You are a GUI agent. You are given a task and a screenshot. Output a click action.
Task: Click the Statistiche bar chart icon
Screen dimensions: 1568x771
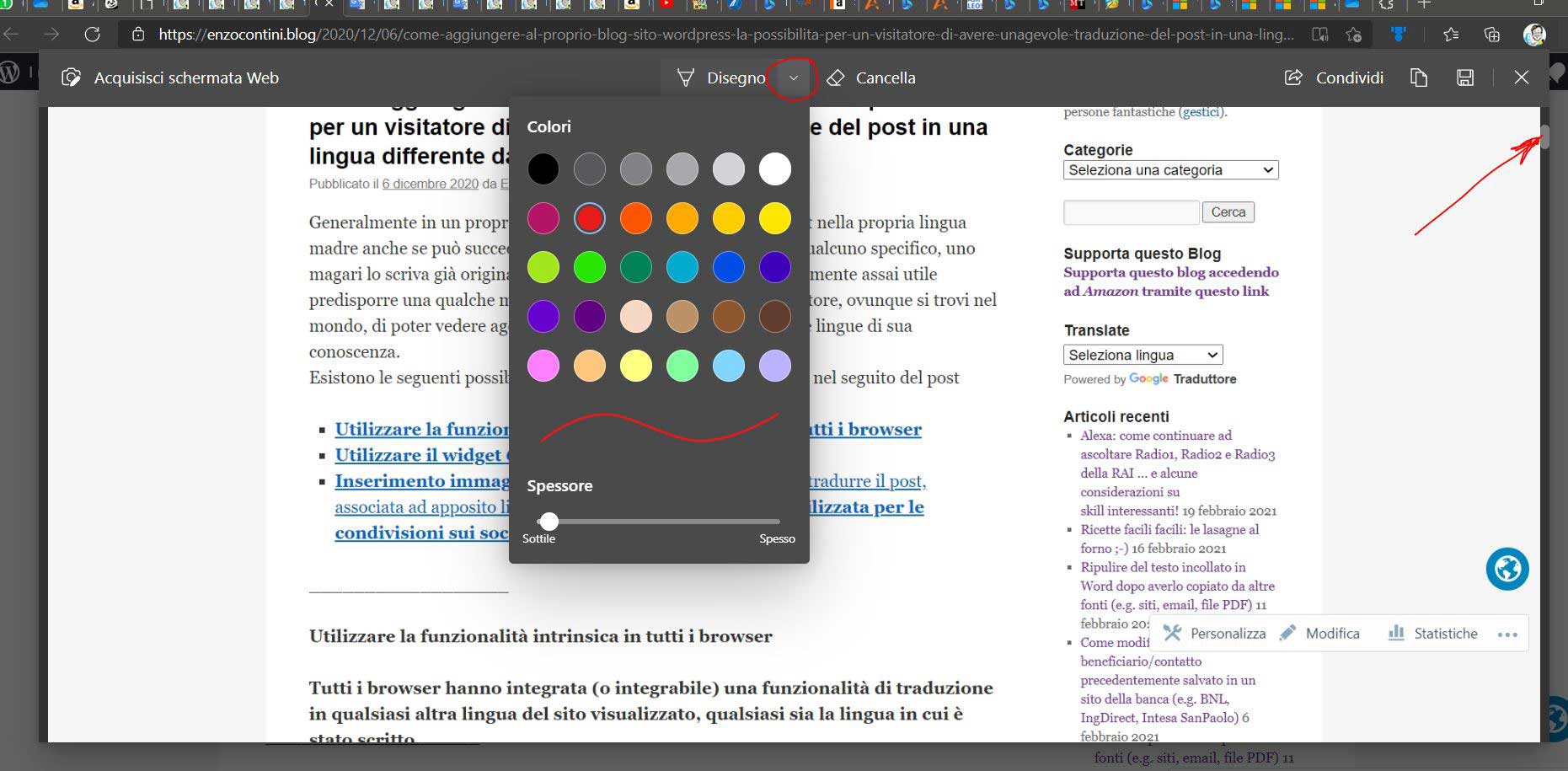(x=1396, y=633)
